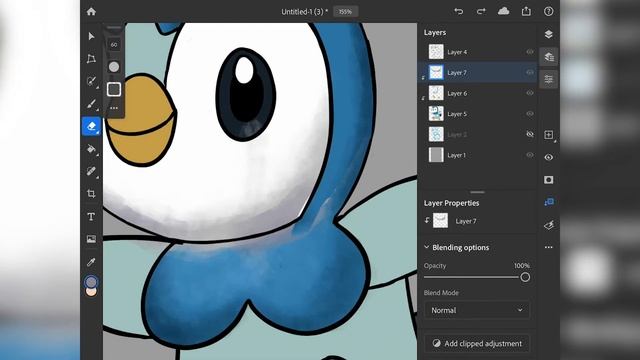Hide Layer 7

530,72
